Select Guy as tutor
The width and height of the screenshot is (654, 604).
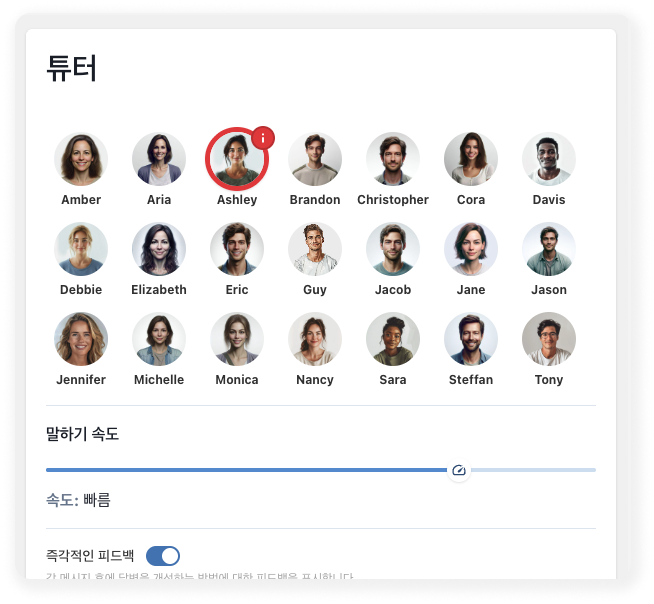click(315, 249)
